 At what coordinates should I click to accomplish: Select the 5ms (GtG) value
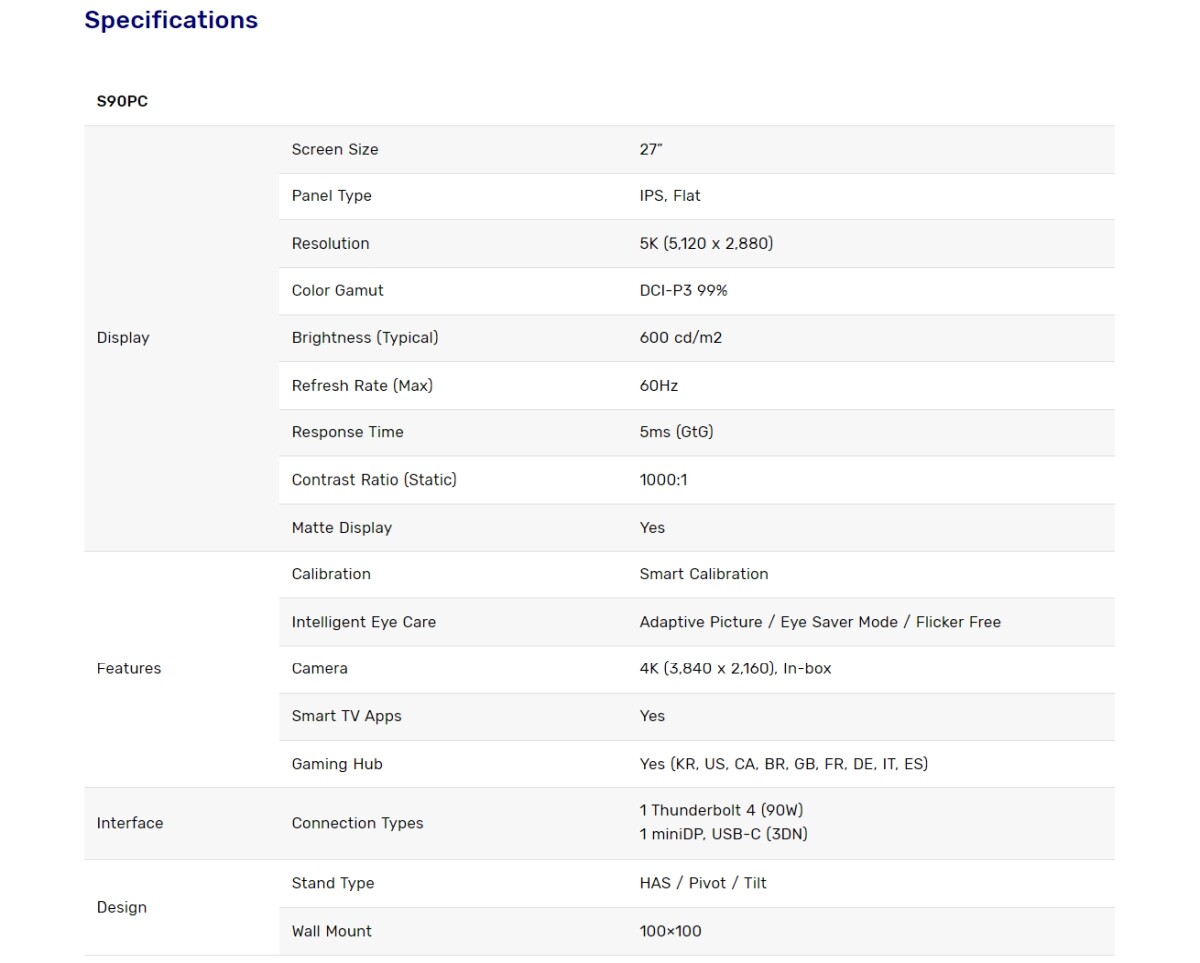[677, 432]
